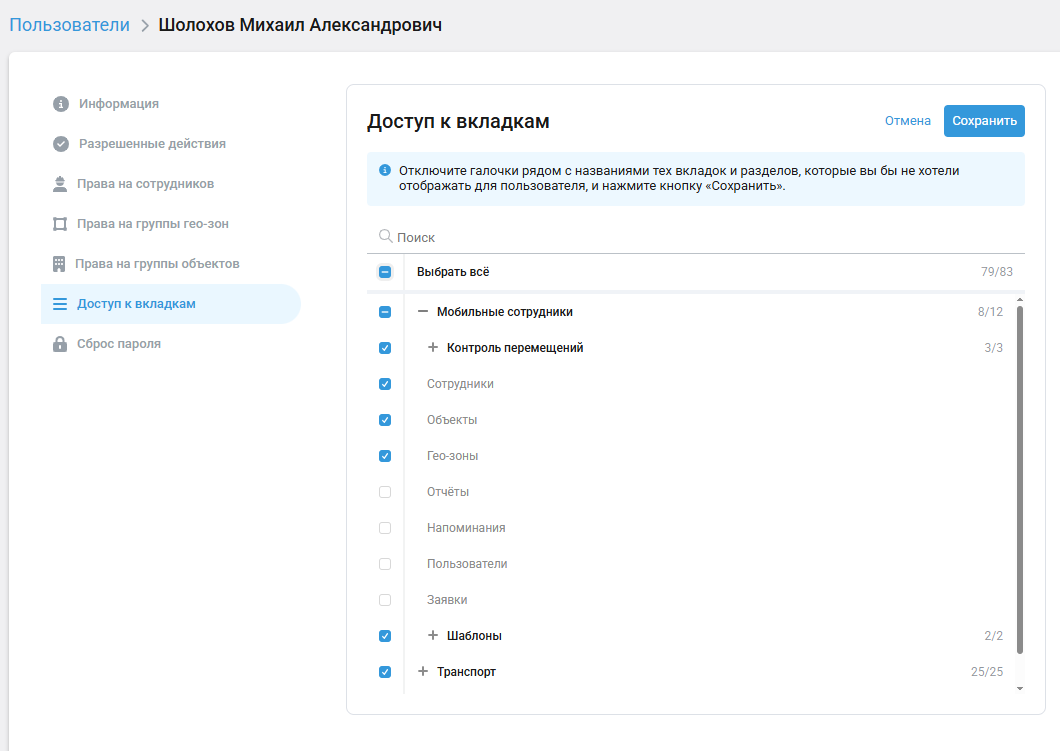This screenshot has height=751, width=1060.
Task: Switch to Разрешенные действия tab
Action: click(152, 144)
